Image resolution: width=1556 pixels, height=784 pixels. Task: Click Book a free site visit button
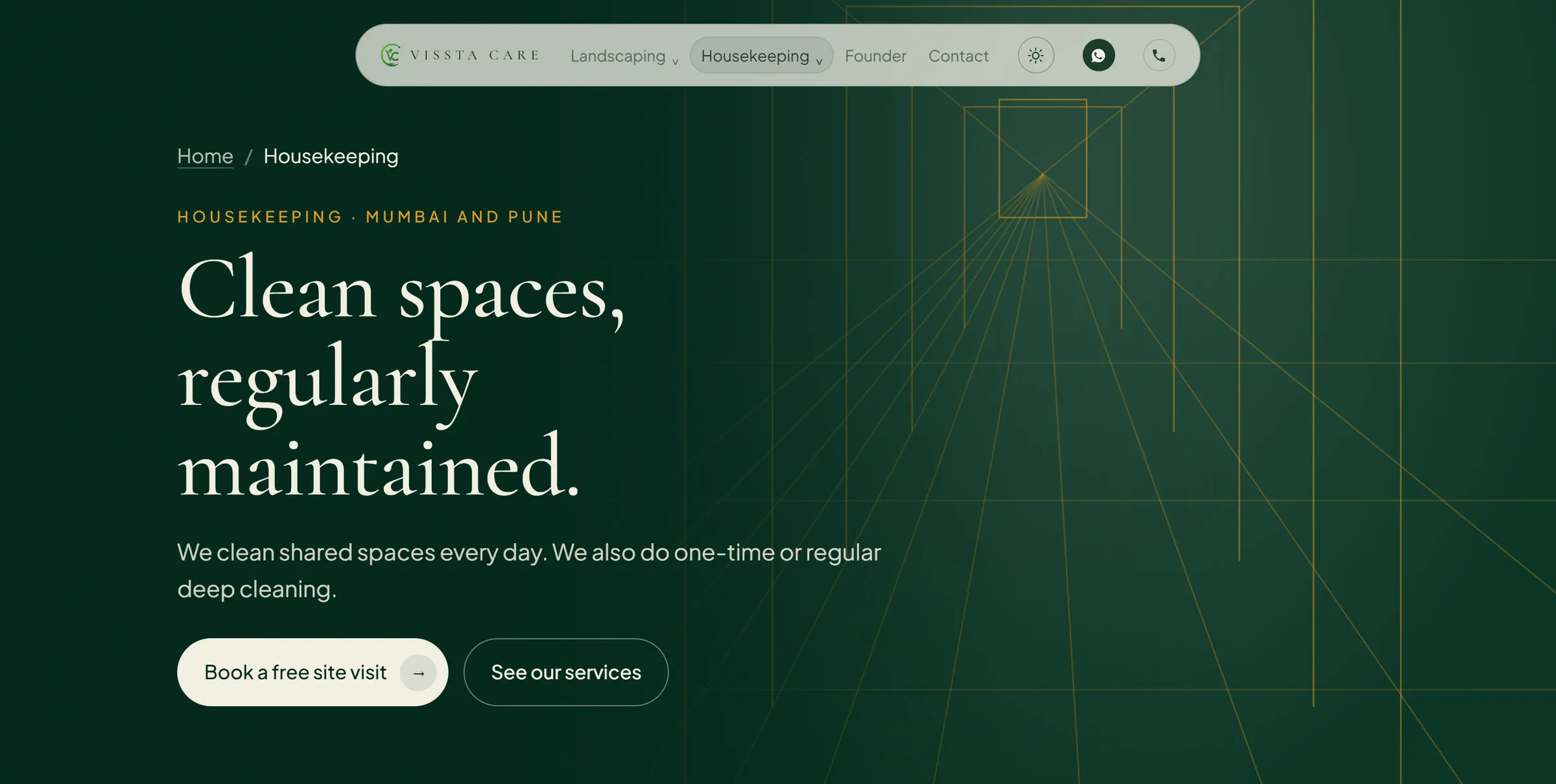(x=312, y=672)
